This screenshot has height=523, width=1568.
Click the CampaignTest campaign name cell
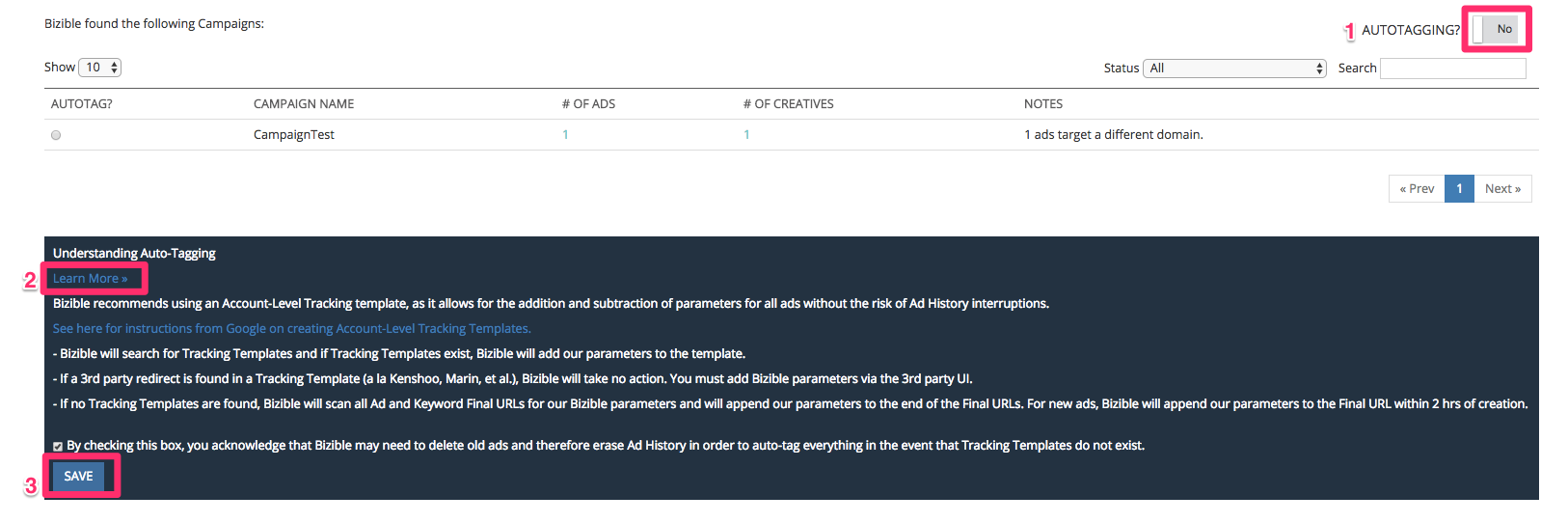[x=294, y=135]
